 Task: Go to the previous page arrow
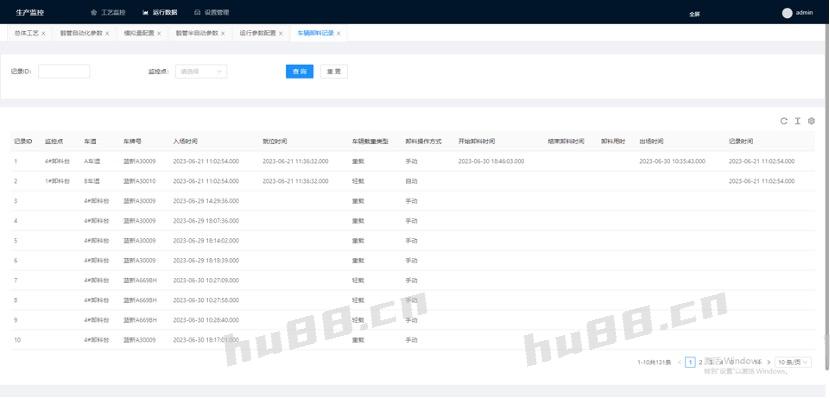tap(679, 363)
